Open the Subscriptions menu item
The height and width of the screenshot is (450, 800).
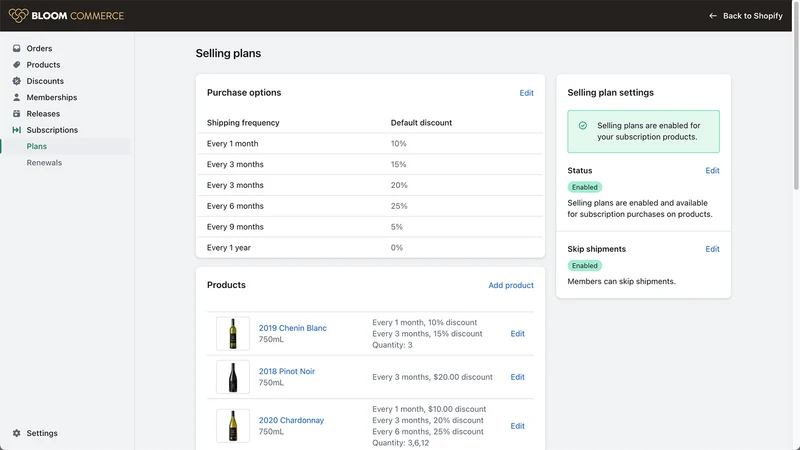pos(52,130)
